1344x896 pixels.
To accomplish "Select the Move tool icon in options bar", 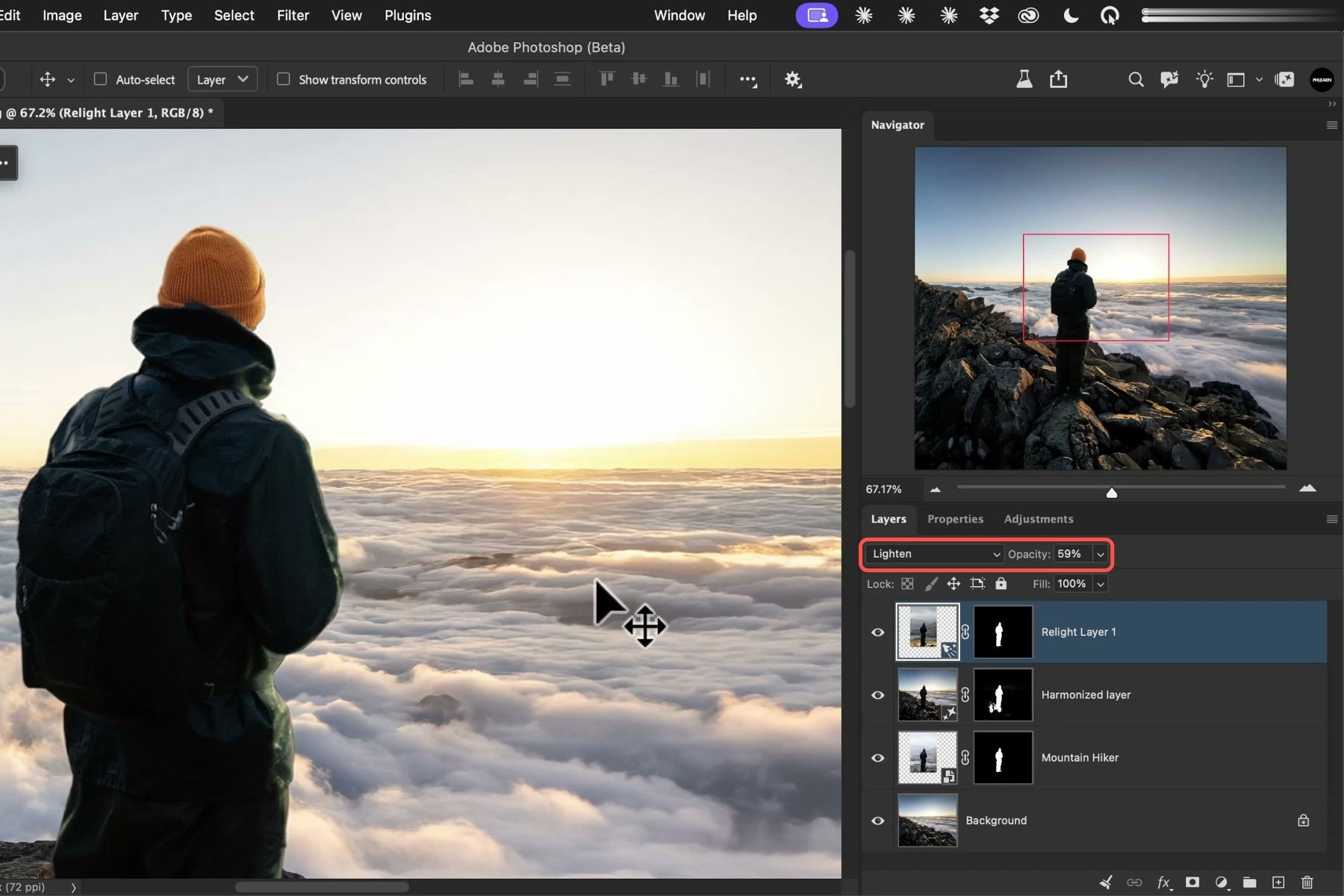I will tap(47, 79).
